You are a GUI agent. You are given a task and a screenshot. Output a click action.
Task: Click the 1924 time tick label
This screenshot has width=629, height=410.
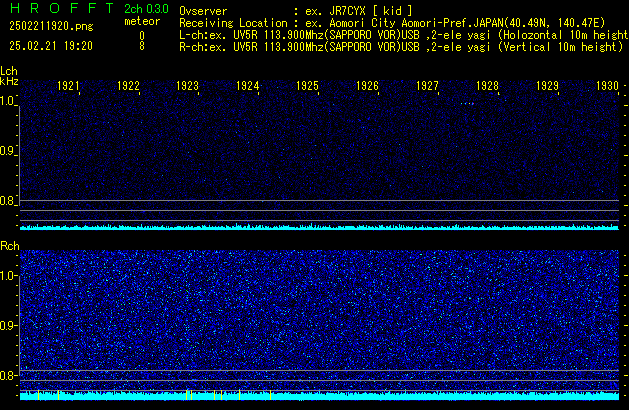point(248,86)
